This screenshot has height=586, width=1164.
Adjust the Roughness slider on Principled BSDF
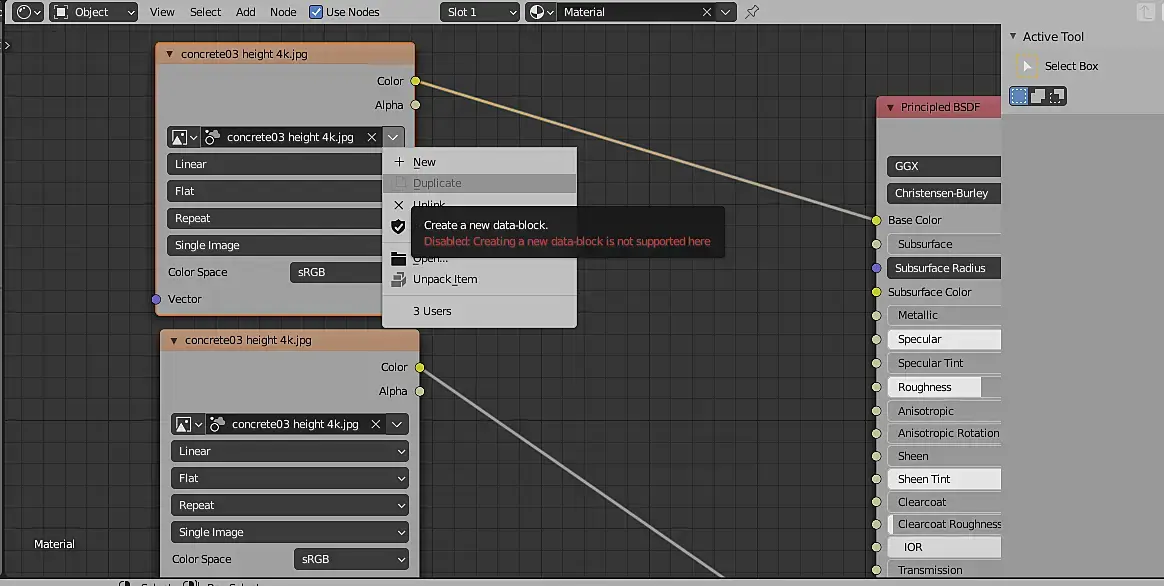(944, 387)
